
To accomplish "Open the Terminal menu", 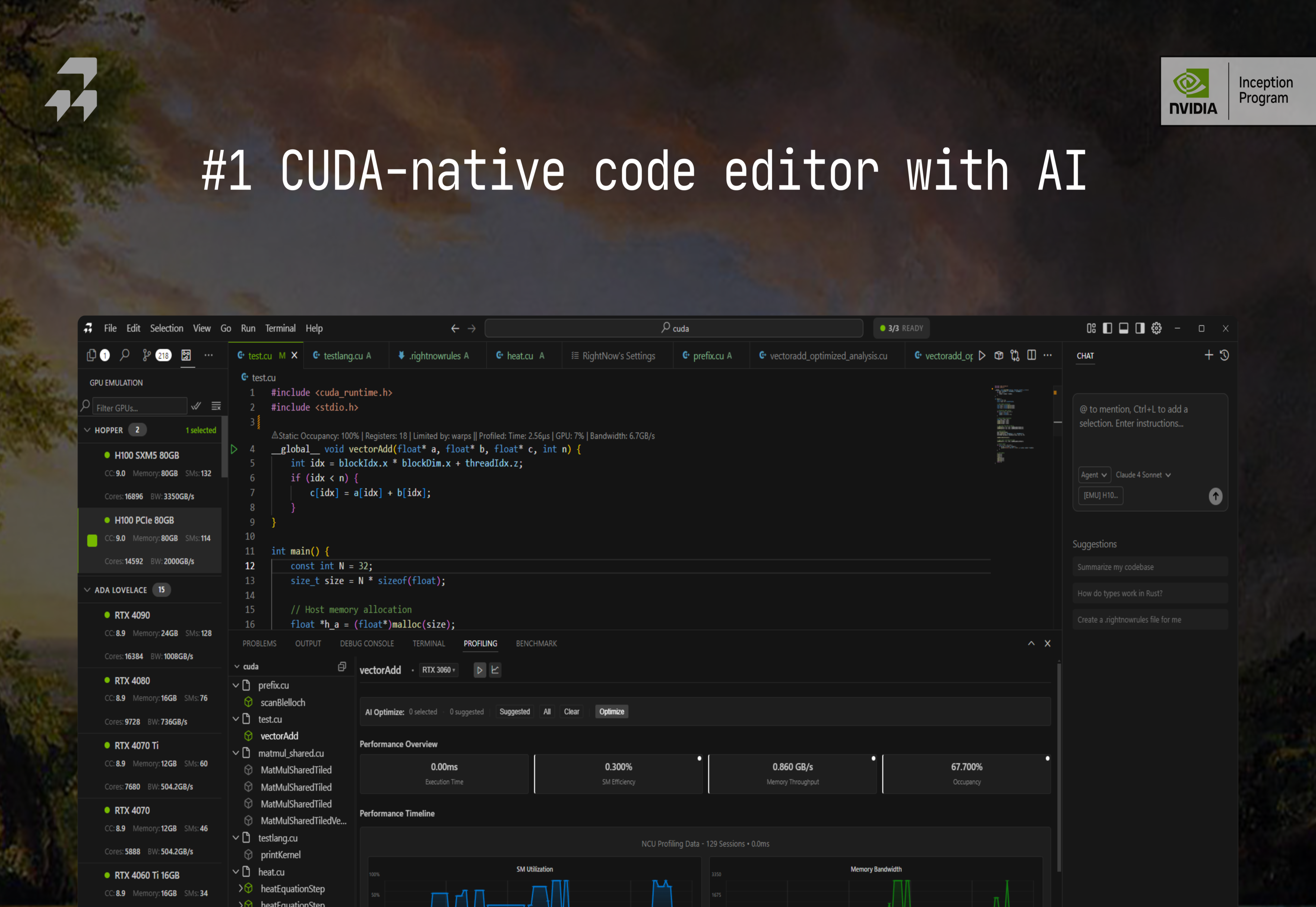I will (280, 328).
